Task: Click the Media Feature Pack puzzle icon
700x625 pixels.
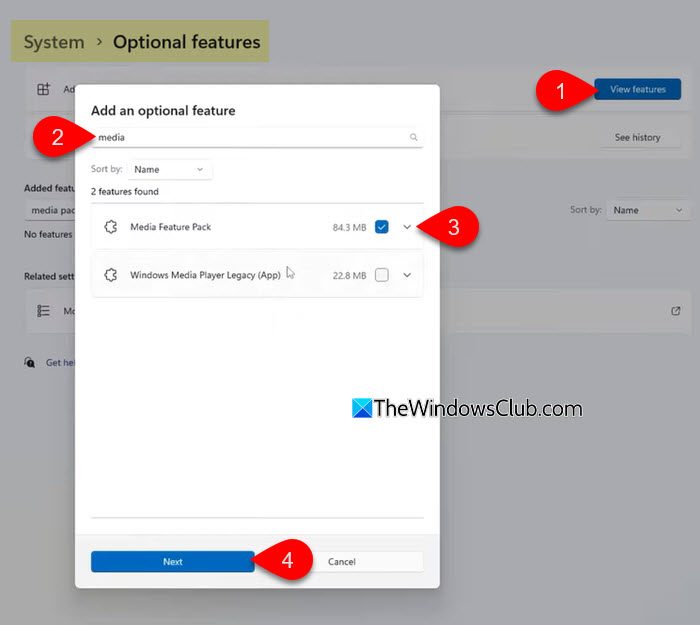Action: pyautogui.click(x=111, y=227)
